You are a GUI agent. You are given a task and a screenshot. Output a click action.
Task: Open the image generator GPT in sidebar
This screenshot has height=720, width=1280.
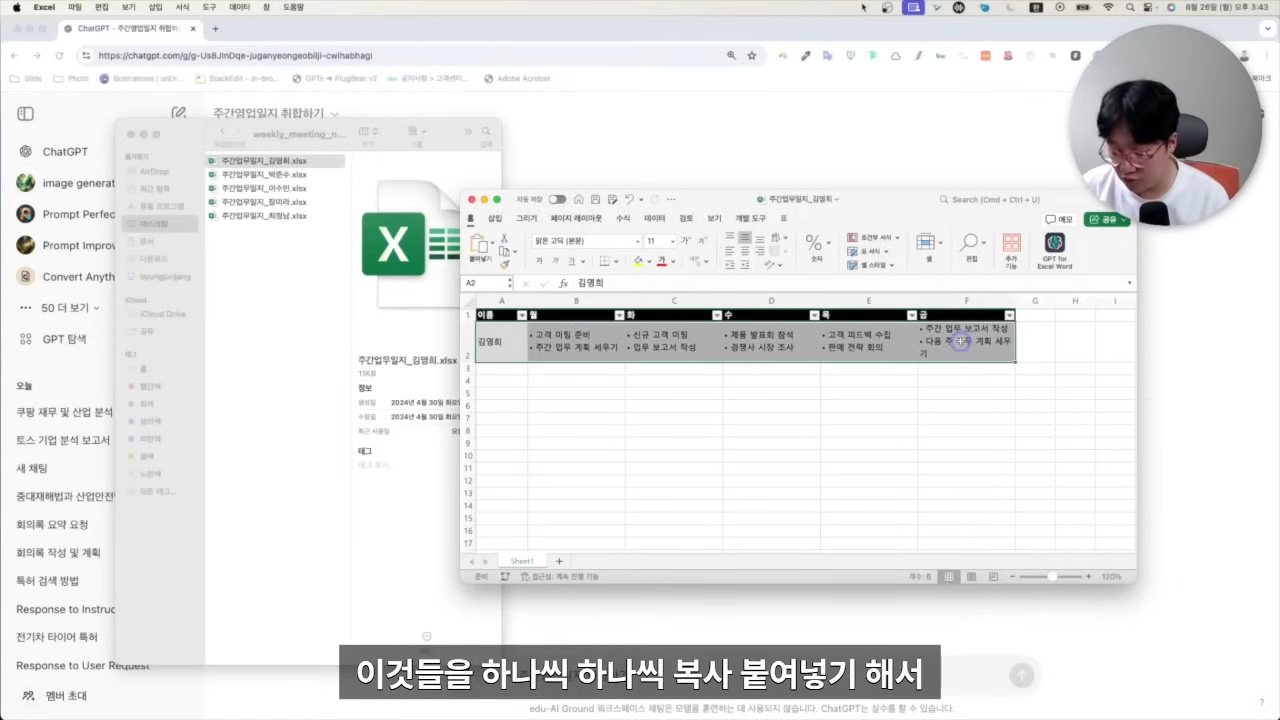pyautogui.click(x=60, y=183)
